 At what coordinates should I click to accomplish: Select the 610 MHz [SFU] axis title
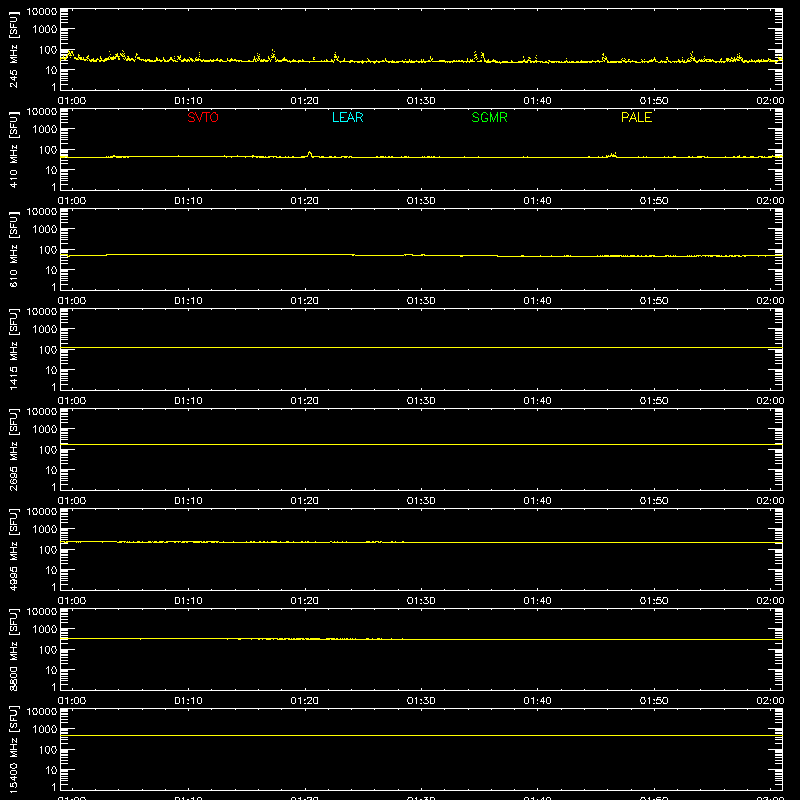point(14,249)
